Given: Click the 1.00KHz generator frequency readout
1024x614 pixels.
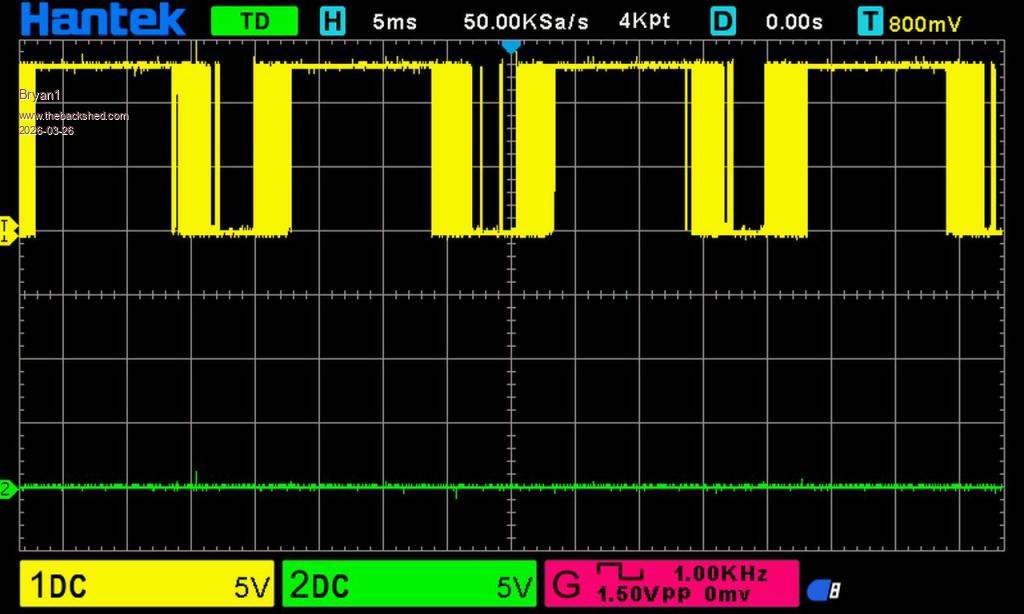Looking at the screenshot, I should (x=720, y=574).
